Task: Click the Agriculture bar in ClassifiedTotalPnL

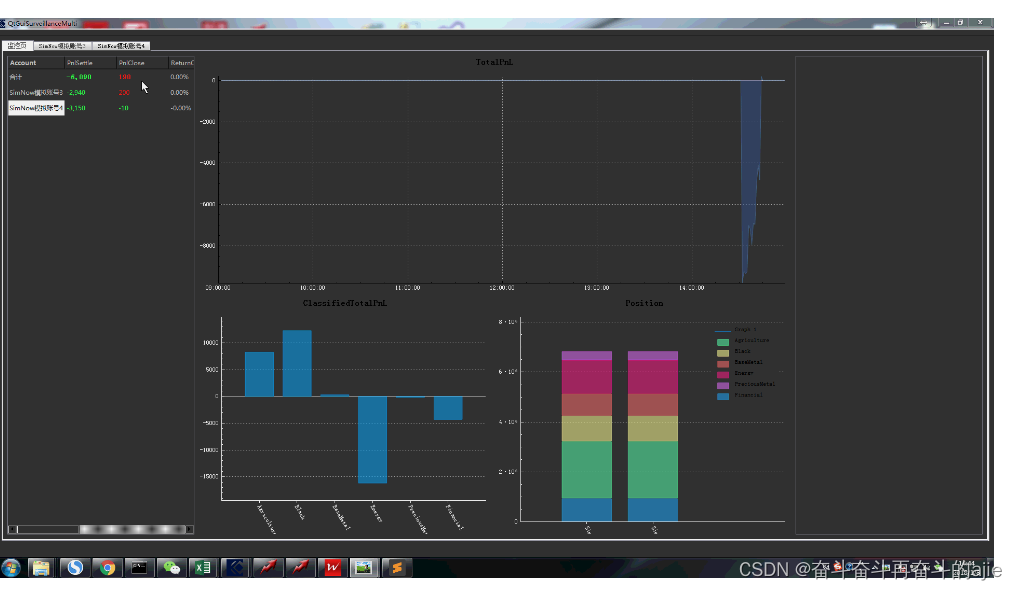Action: pos(259,374)
